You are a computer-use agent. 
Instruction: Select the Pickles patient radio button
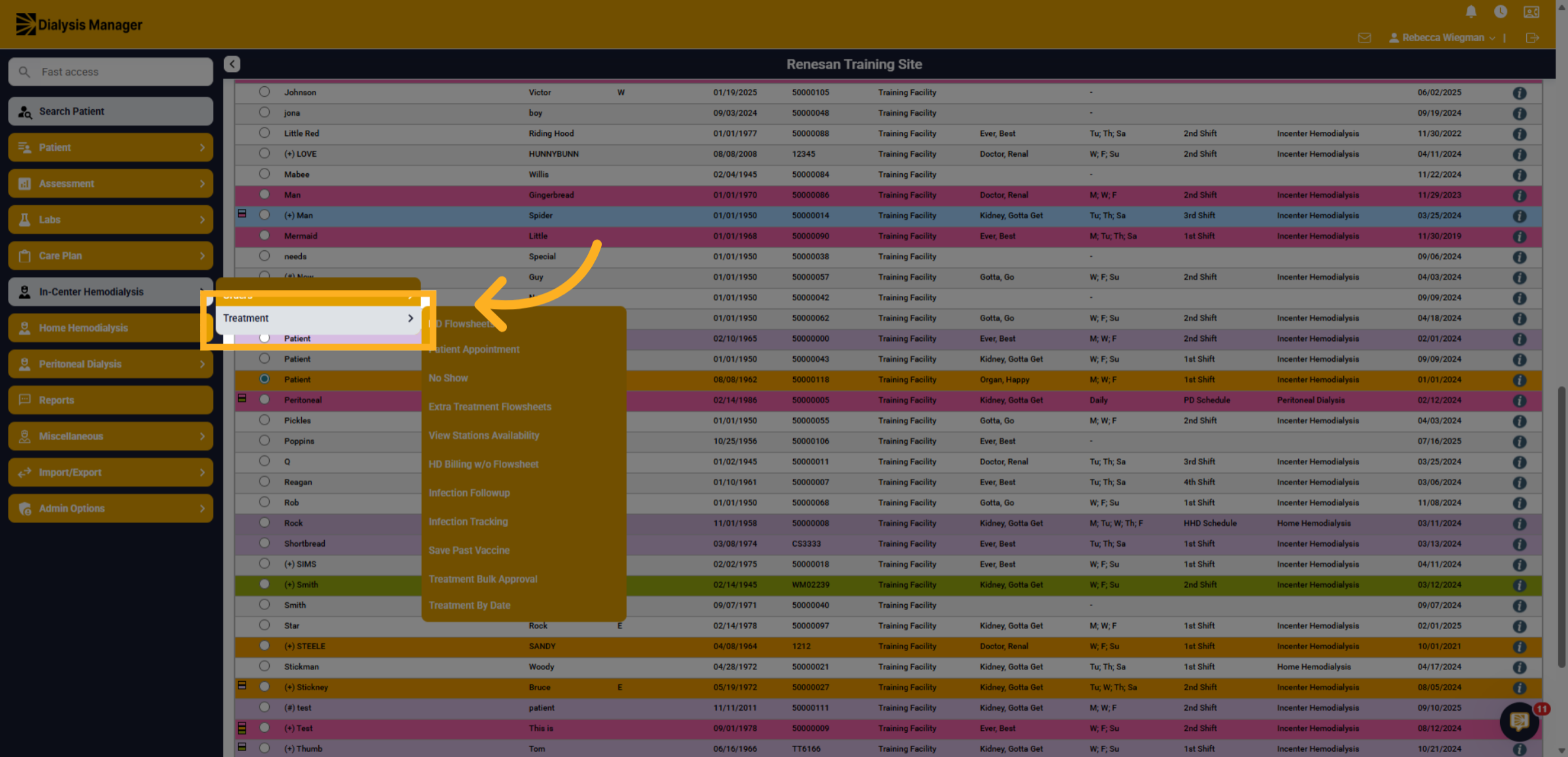point(264,420)
